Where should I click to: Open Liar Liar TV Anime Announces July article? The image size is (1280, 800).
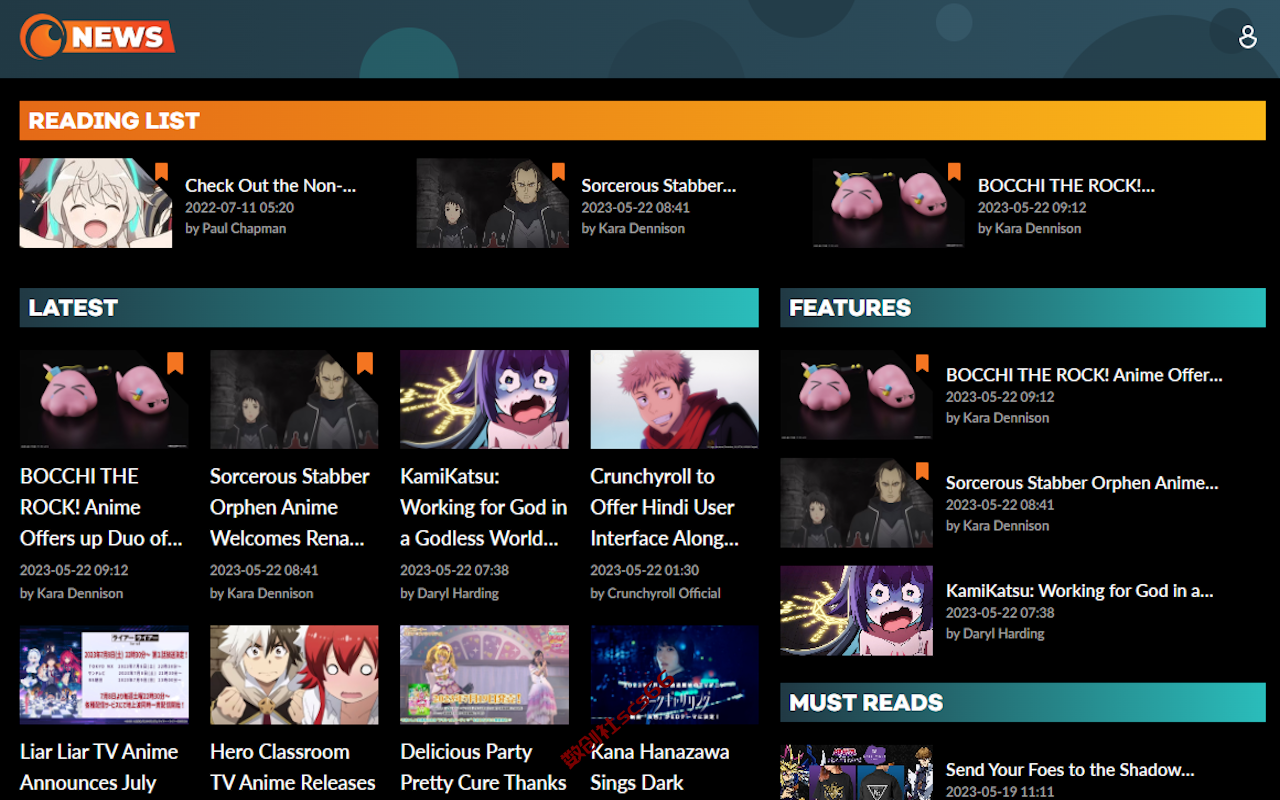pyautogui.click(x=99, y=767)
